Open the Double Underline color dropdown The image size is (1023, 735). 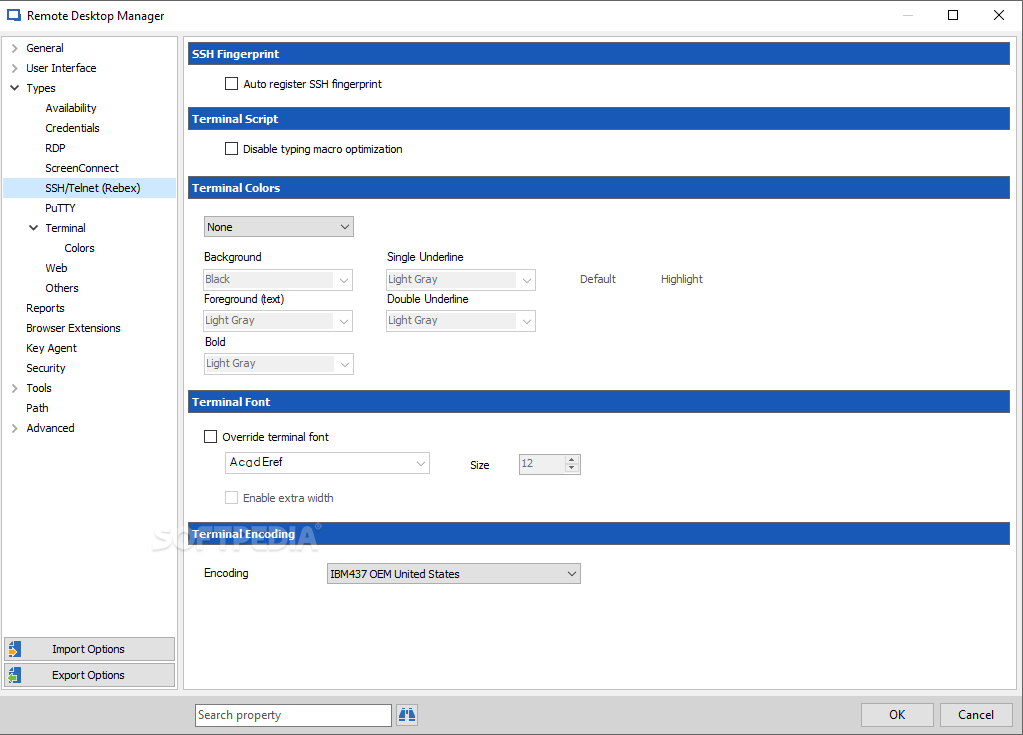click(x=461, y=320)
